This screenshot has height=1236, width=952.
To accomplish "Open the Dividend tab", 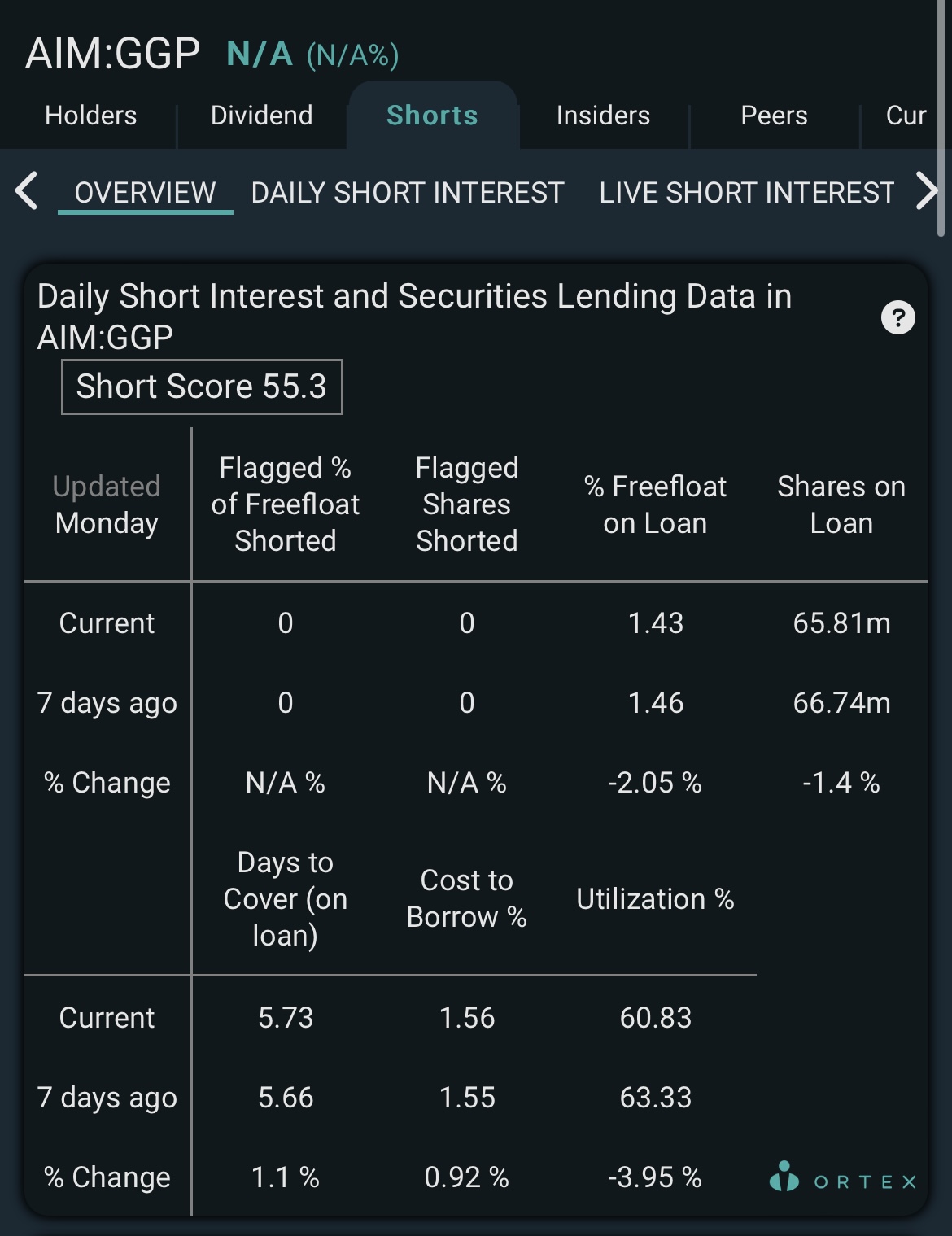I will 261,116.
